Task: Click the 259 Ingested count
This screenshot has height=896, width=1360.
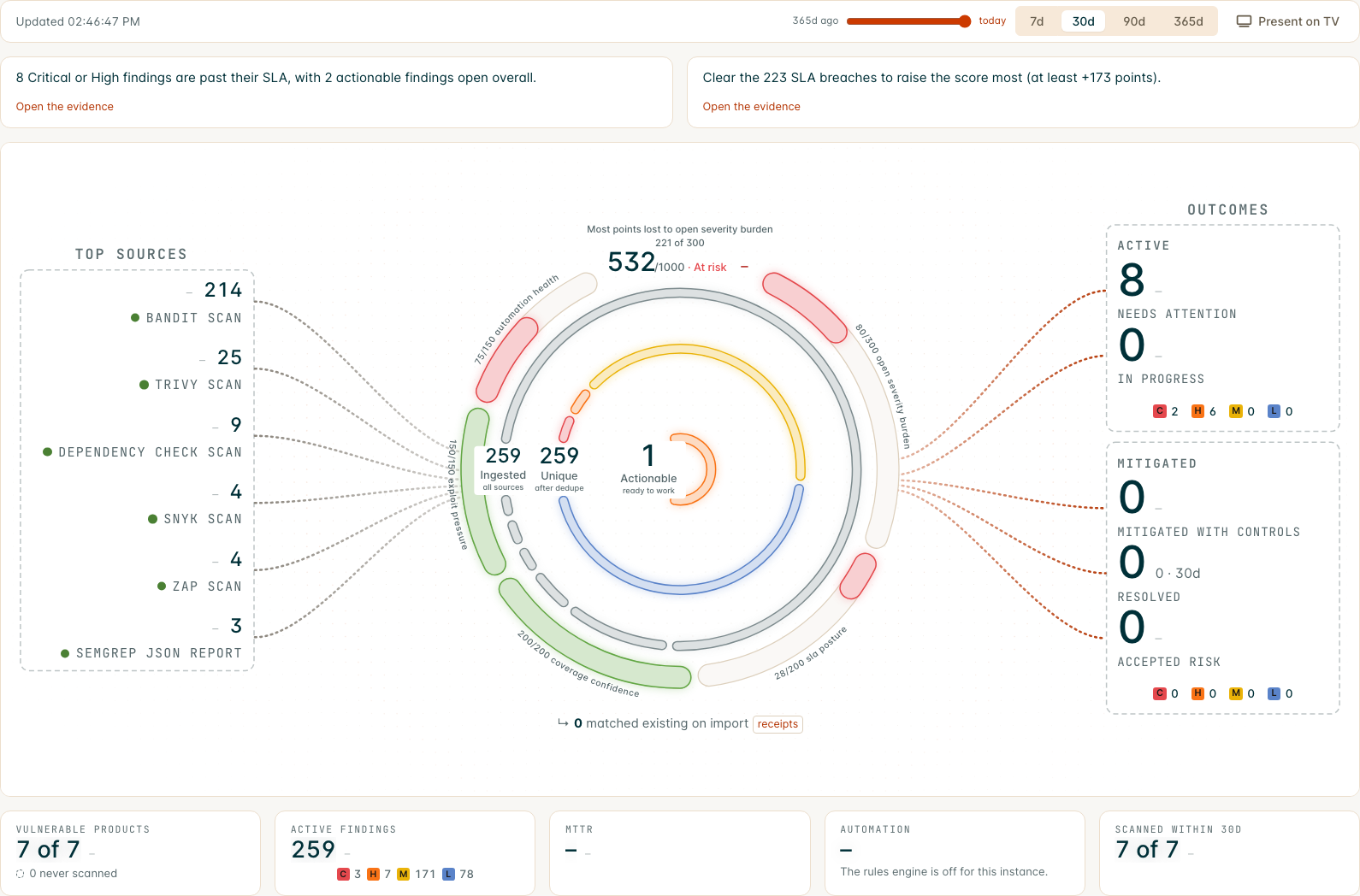Action: (x=503, y=456)
